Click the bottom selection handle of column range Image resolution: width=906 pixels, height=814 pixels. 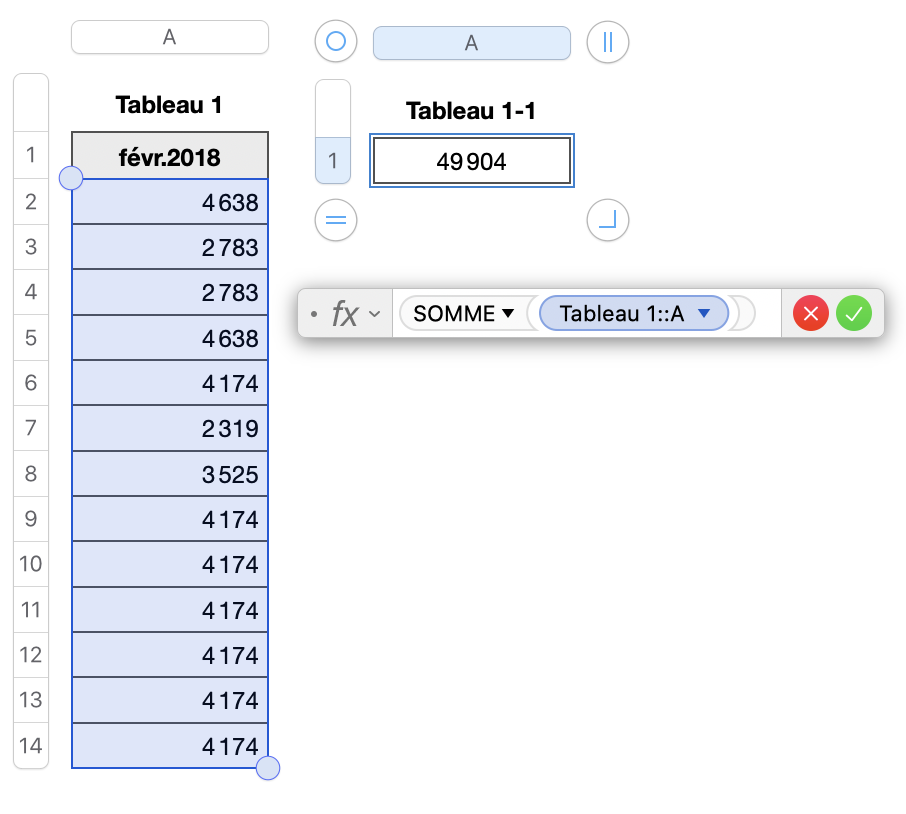[268, 768]
